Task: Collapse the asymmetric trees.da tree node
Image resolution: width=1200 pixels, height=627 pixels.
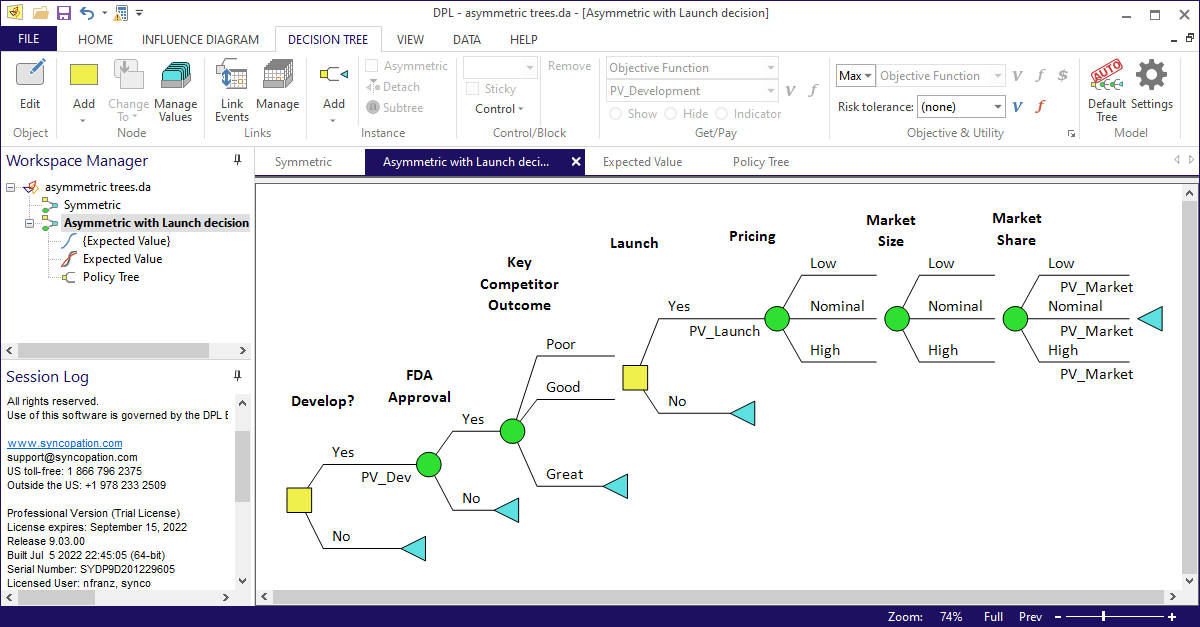Action: point(8,186)
